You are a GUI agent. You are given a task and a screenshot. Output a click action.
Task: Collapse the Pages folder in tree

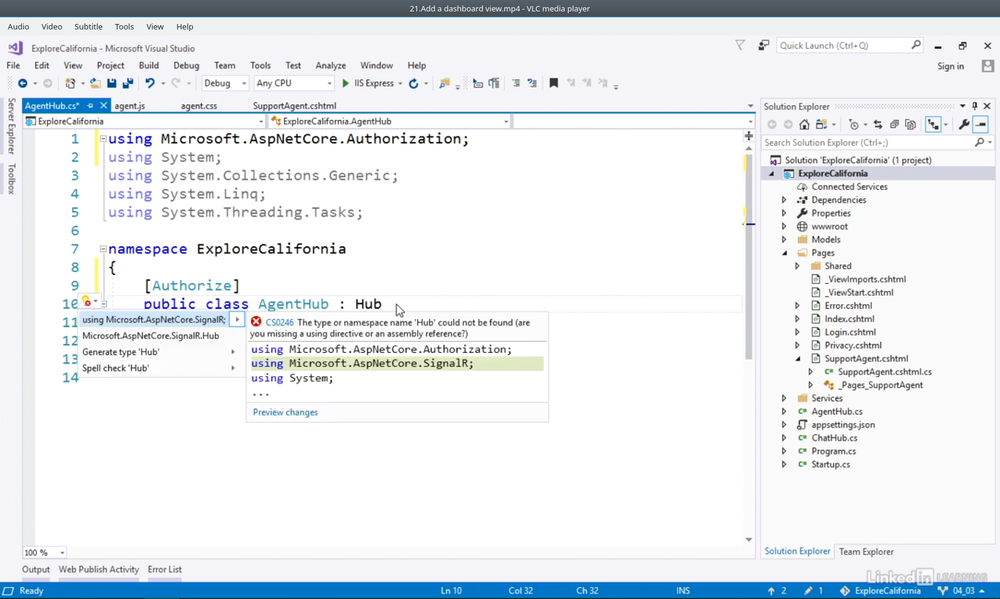[x=784, y=253]
